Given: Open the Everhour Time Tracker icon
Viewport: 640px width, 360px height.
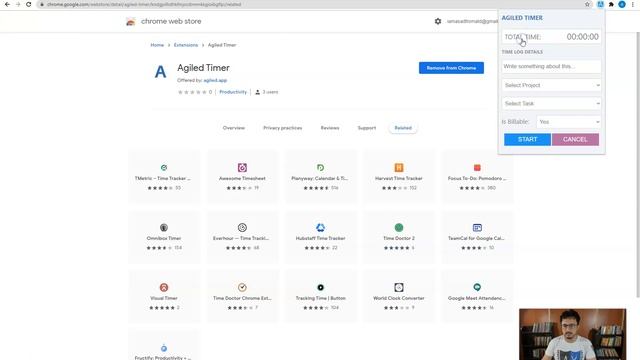Looking at the screenshot, I should [x=242, y=227].
